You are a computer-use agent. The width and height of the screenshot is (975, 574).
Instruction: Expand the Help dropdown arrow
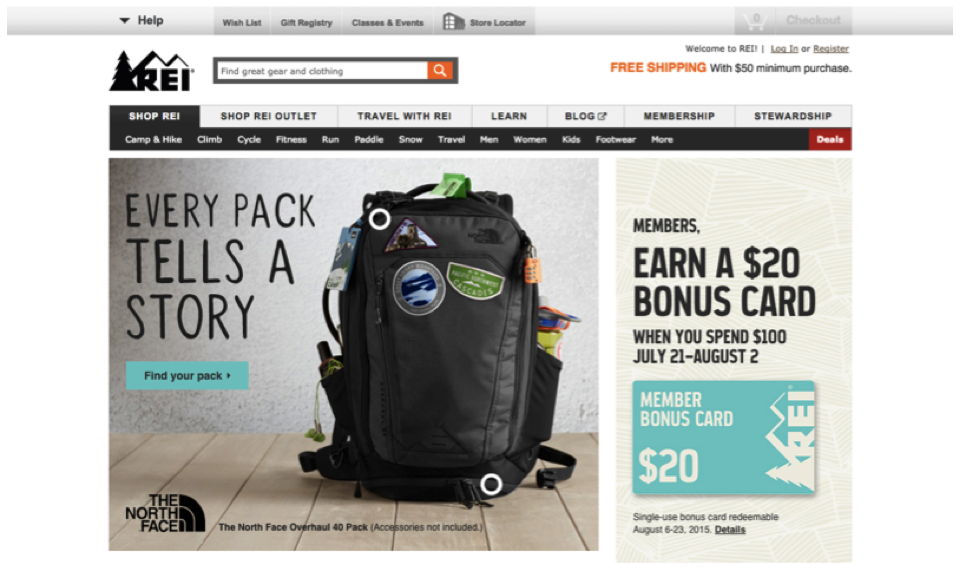click(x=124, y=21)
